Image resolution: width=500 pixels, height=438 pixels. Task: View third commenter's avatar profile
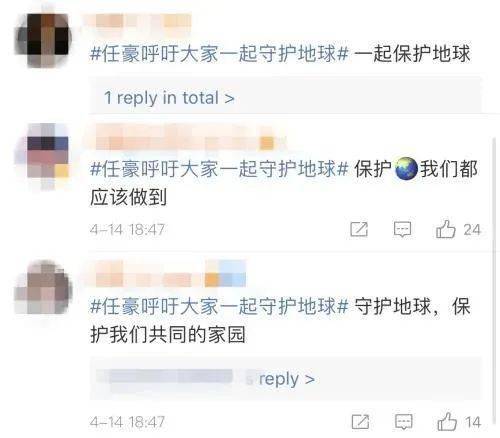click(43, 288)
